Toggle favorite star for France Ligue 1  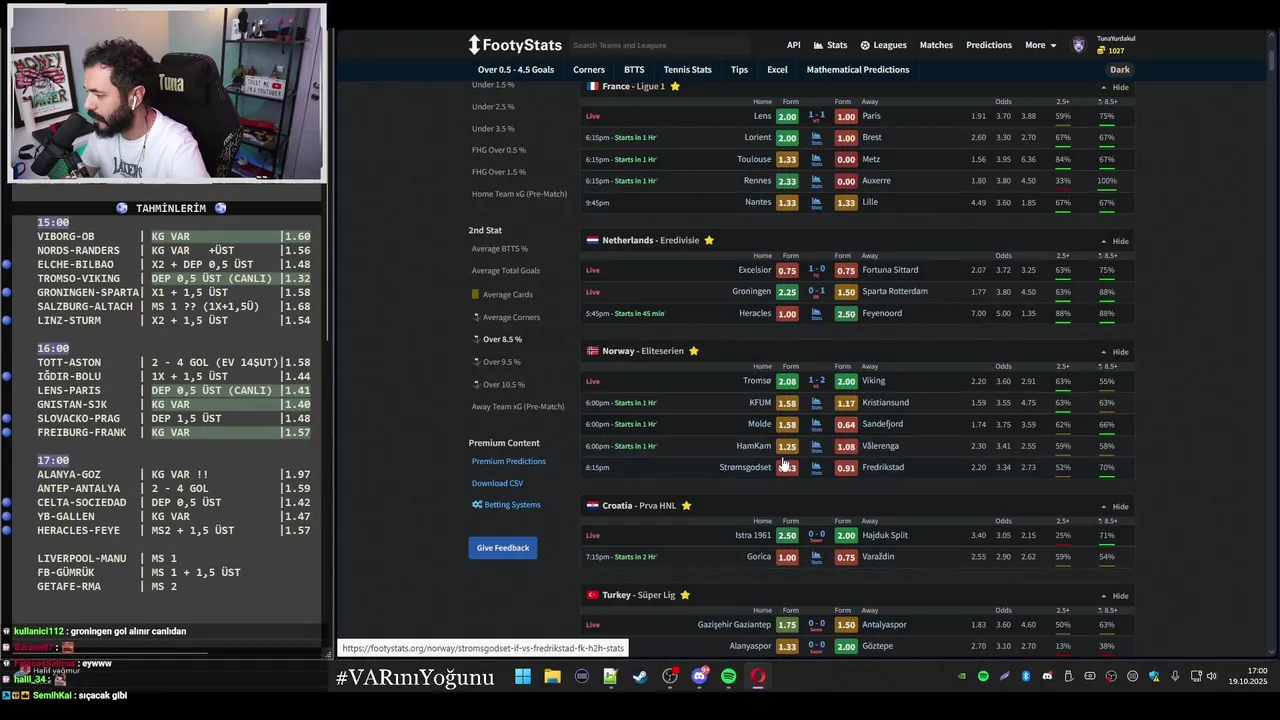(675, 87)
